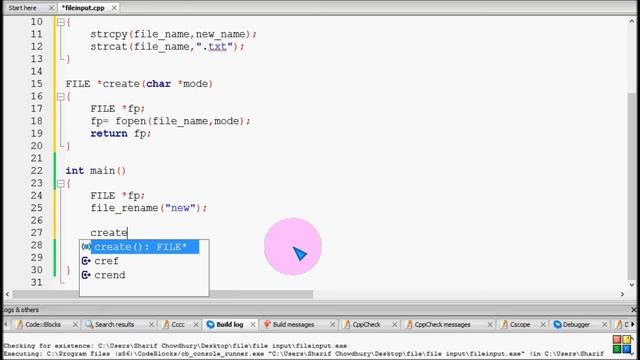The width and height of the screenshot is (640, 360).
Task: Click file_rename("new") call on line 25
Action: [x=149, y=208]
